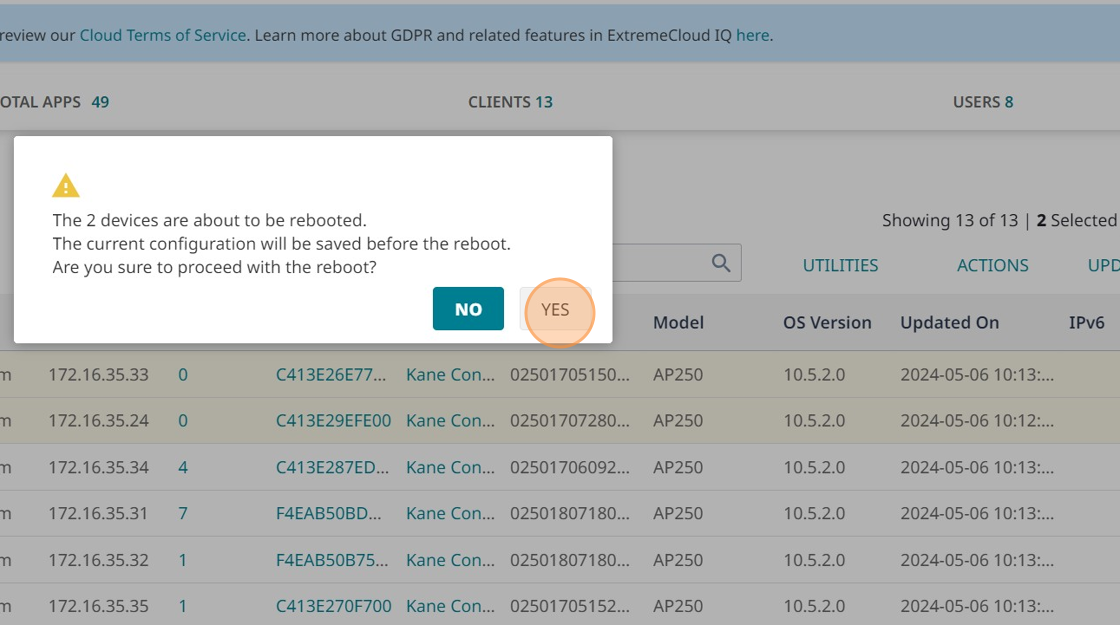Screen dimensions: 1120x625
Task: Select IP address 172.16.35.33
Action: pyautogui.click(x=99, y=374)
